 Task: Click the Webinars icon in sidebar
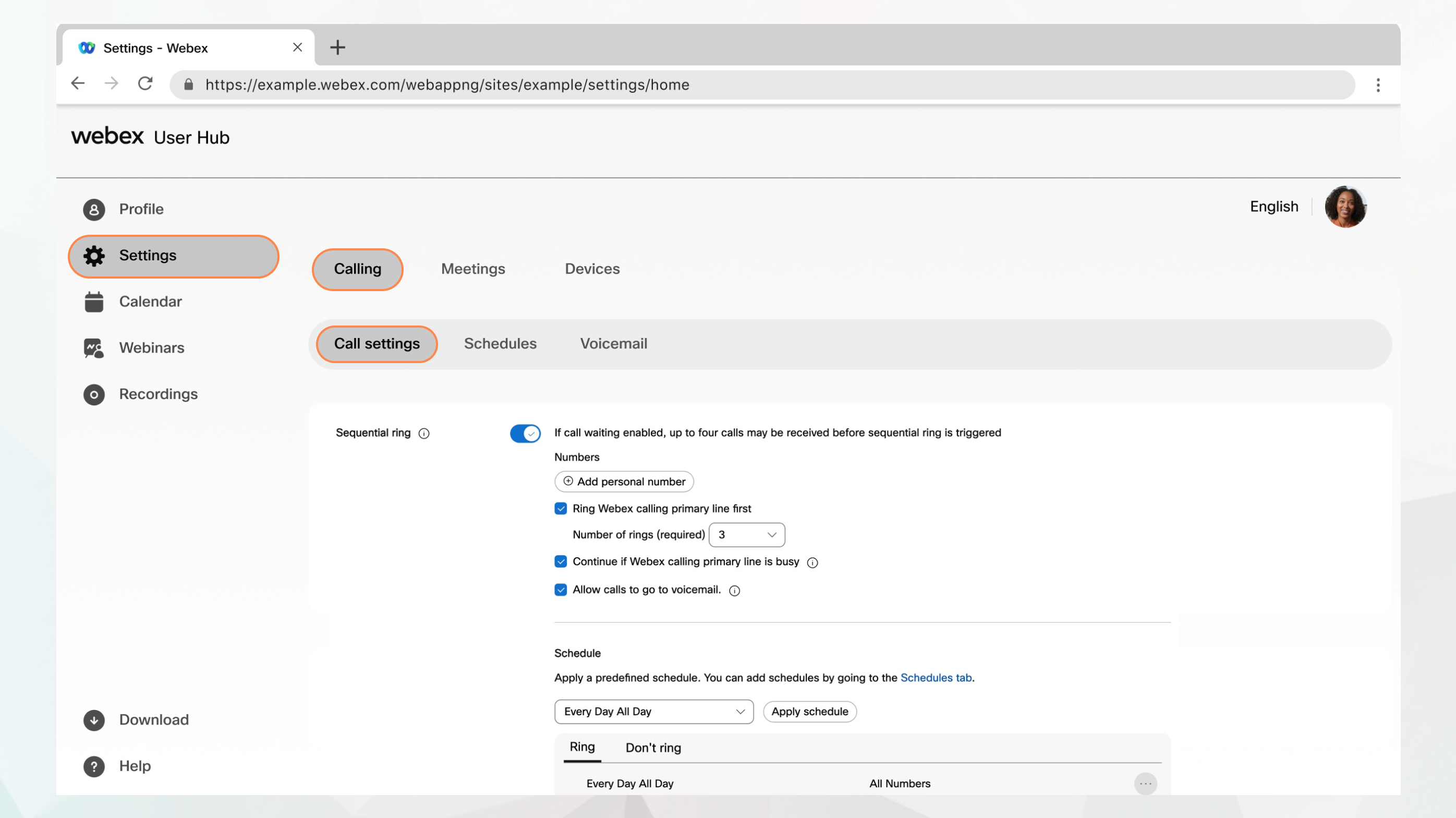[94, 347]
